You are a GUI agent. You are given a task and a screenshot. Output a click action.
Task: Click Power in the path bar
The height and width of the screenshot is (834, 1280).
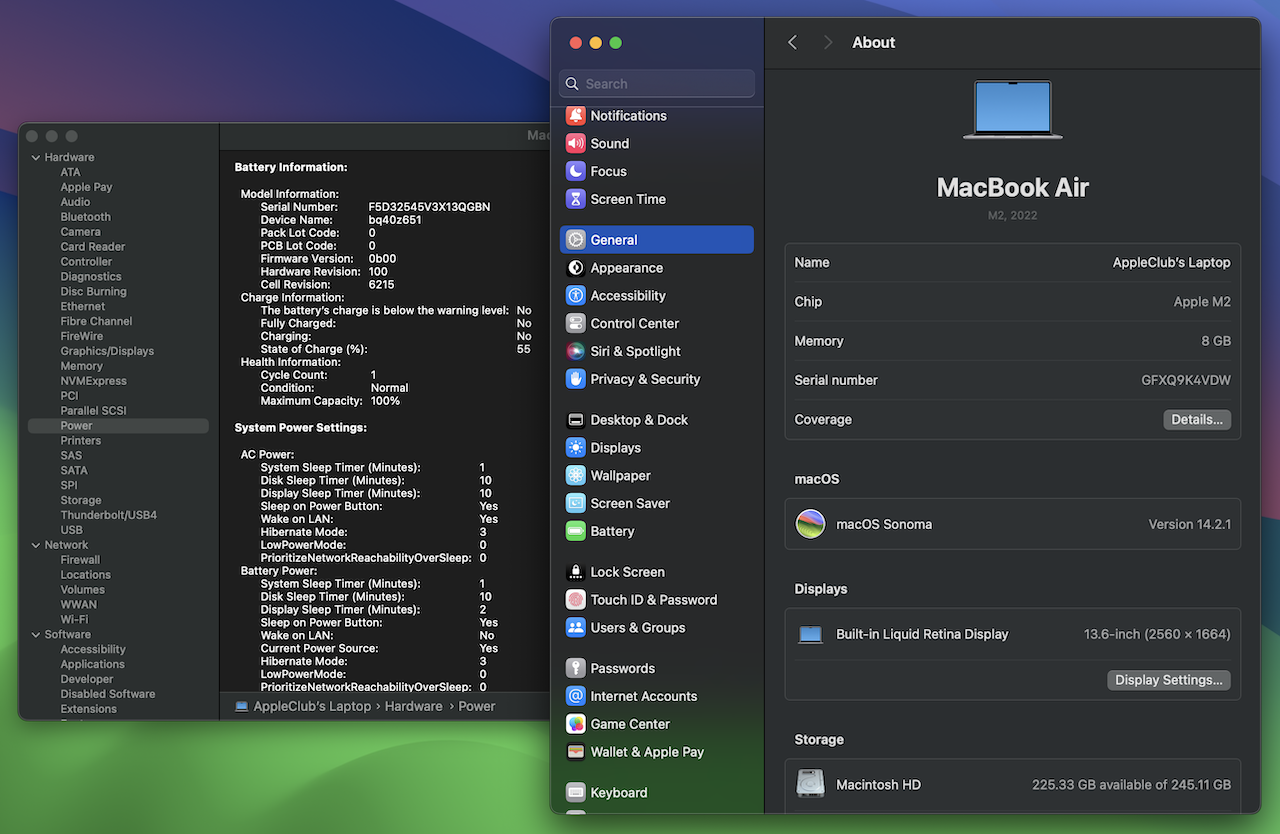477,706
